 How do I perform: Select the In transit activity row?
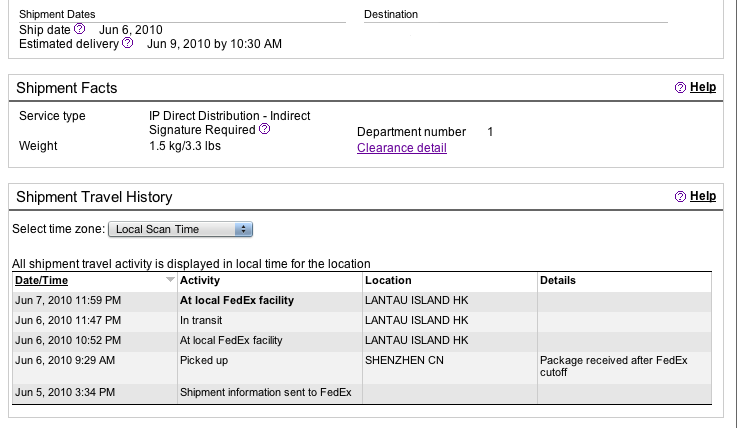362,321
